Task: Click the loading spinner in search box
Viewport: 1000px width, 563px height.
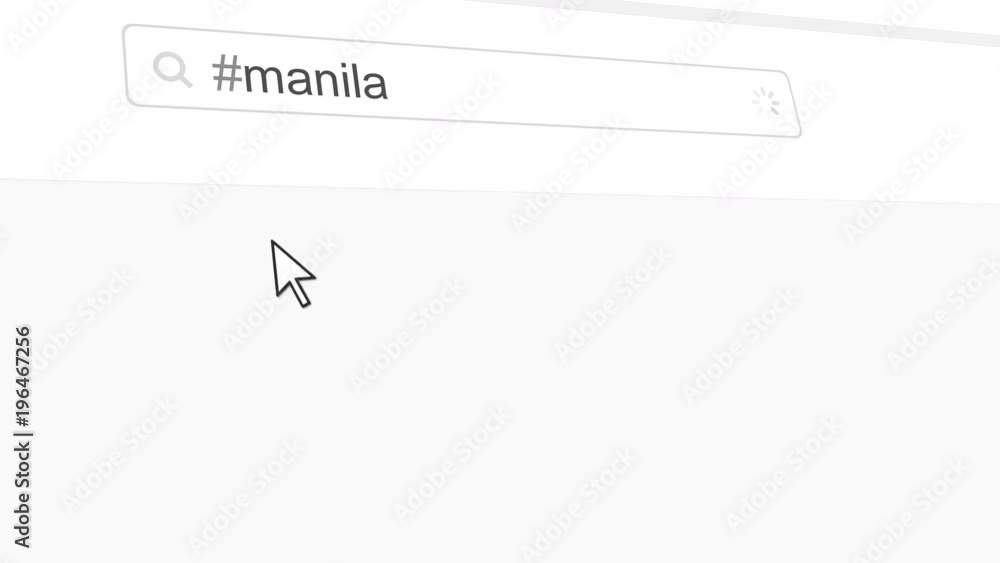Action: [765, 102]
